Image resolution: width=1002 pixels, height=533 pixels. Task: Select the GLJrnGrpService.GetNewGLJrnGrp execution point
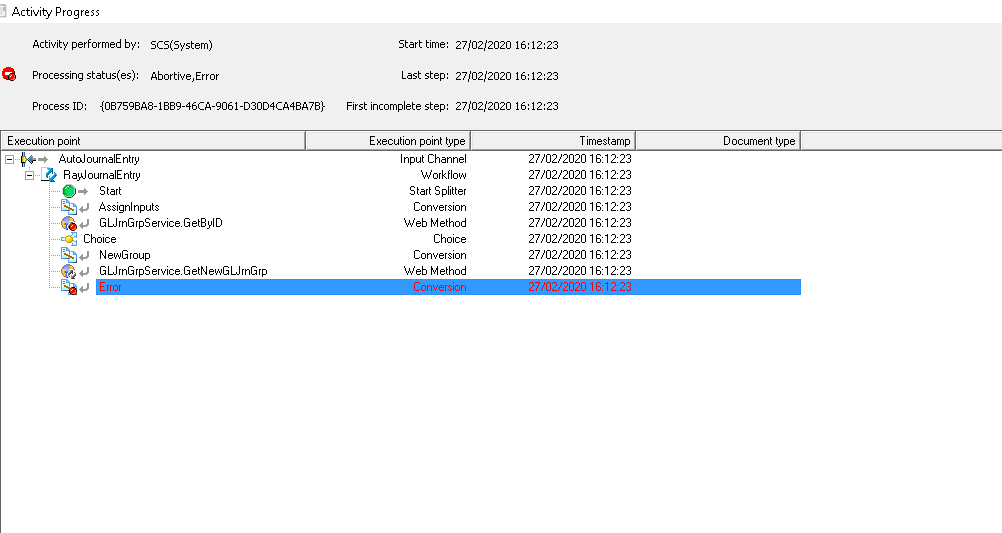(183, 271)
